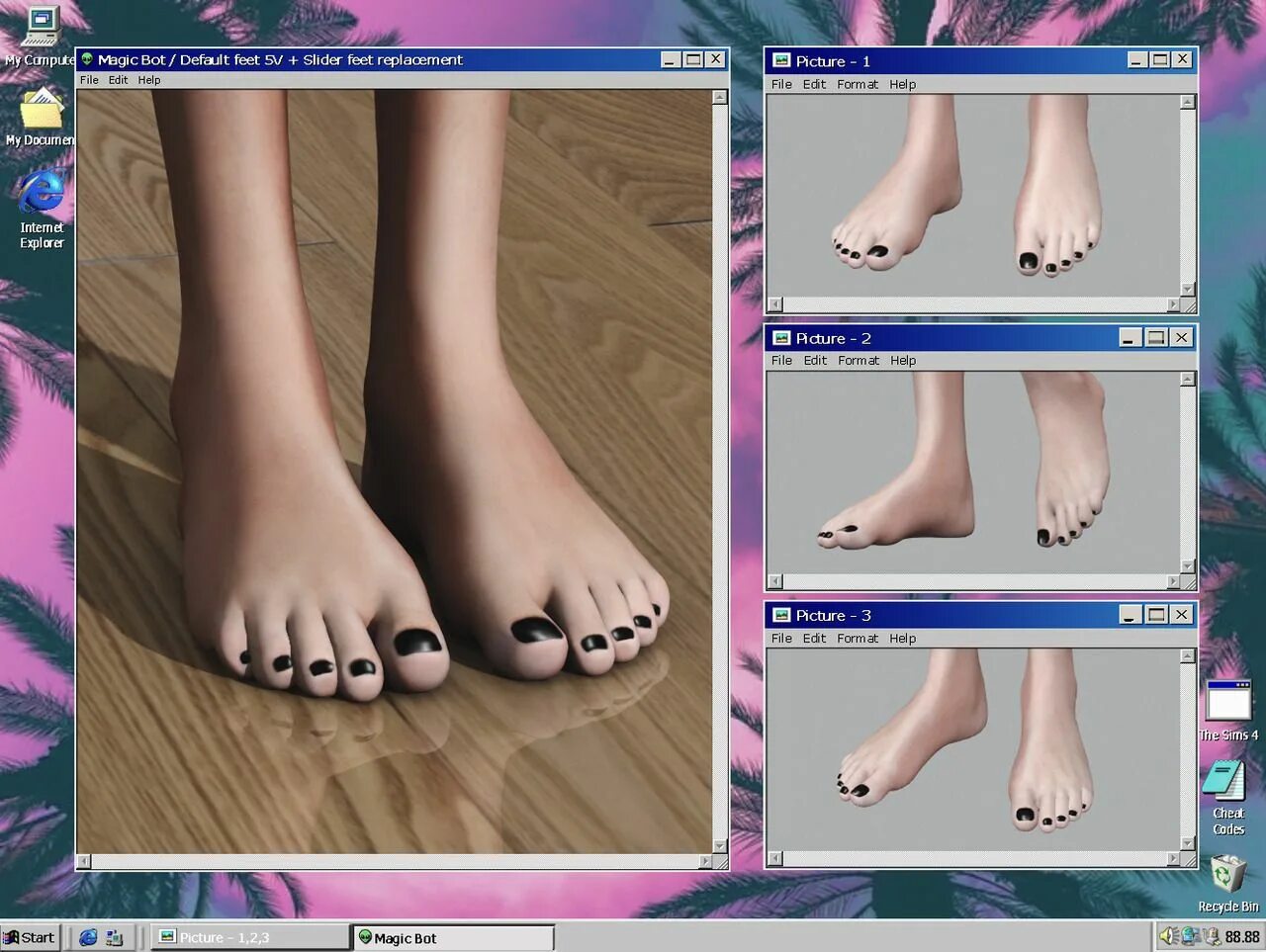Open Edit menu in Picture - 2
This screenshot has height=952, width=1266.
point(815,360)
